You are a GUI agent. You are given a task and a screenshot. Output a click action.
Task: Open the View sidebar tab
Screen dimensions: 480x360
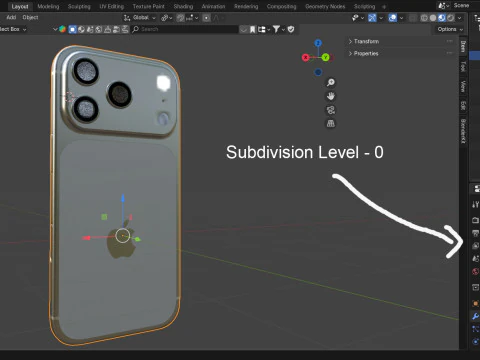click(x=463, y=86)
